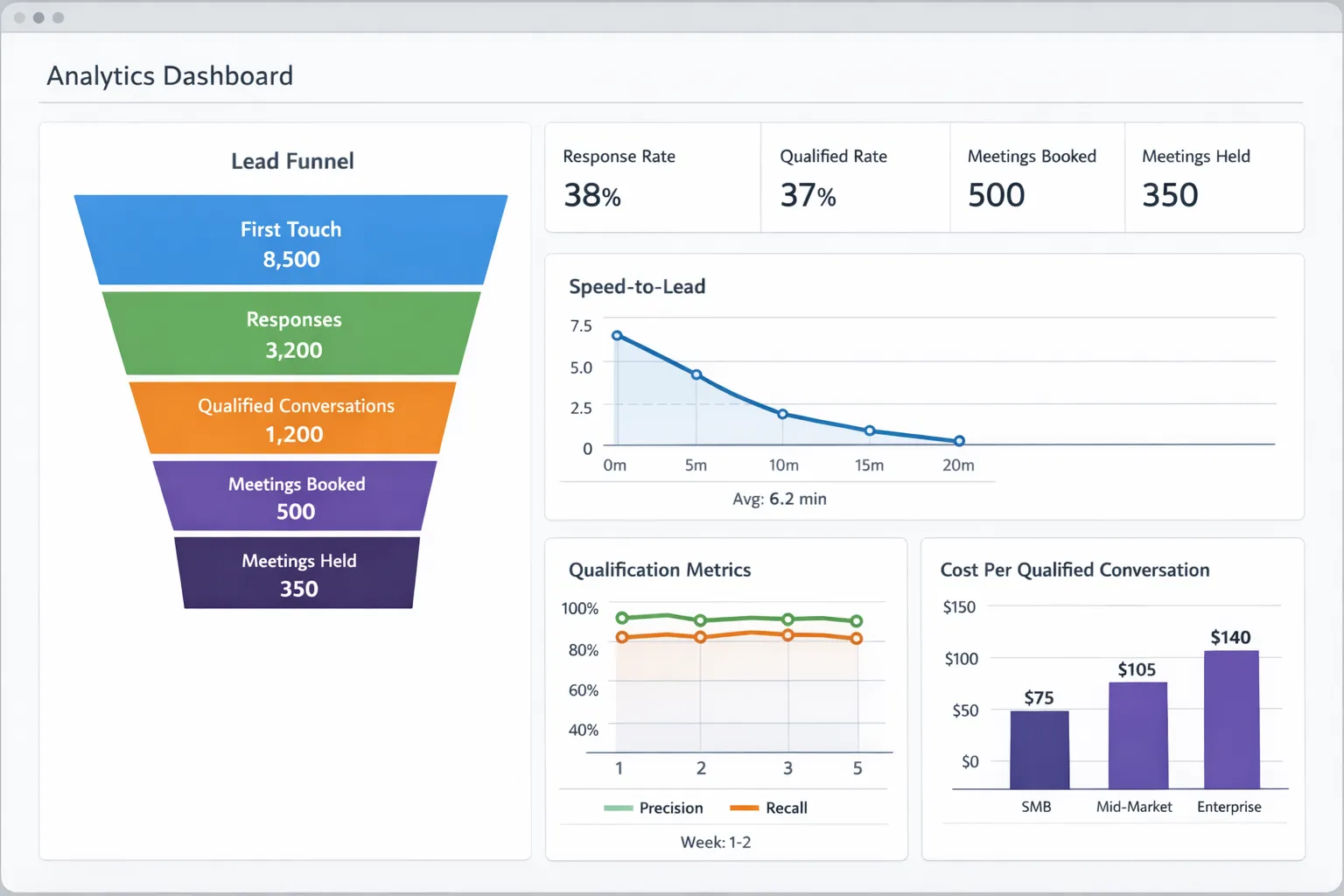
Task: Open the Meetings Held 350 card
Action: point(1212,177)
